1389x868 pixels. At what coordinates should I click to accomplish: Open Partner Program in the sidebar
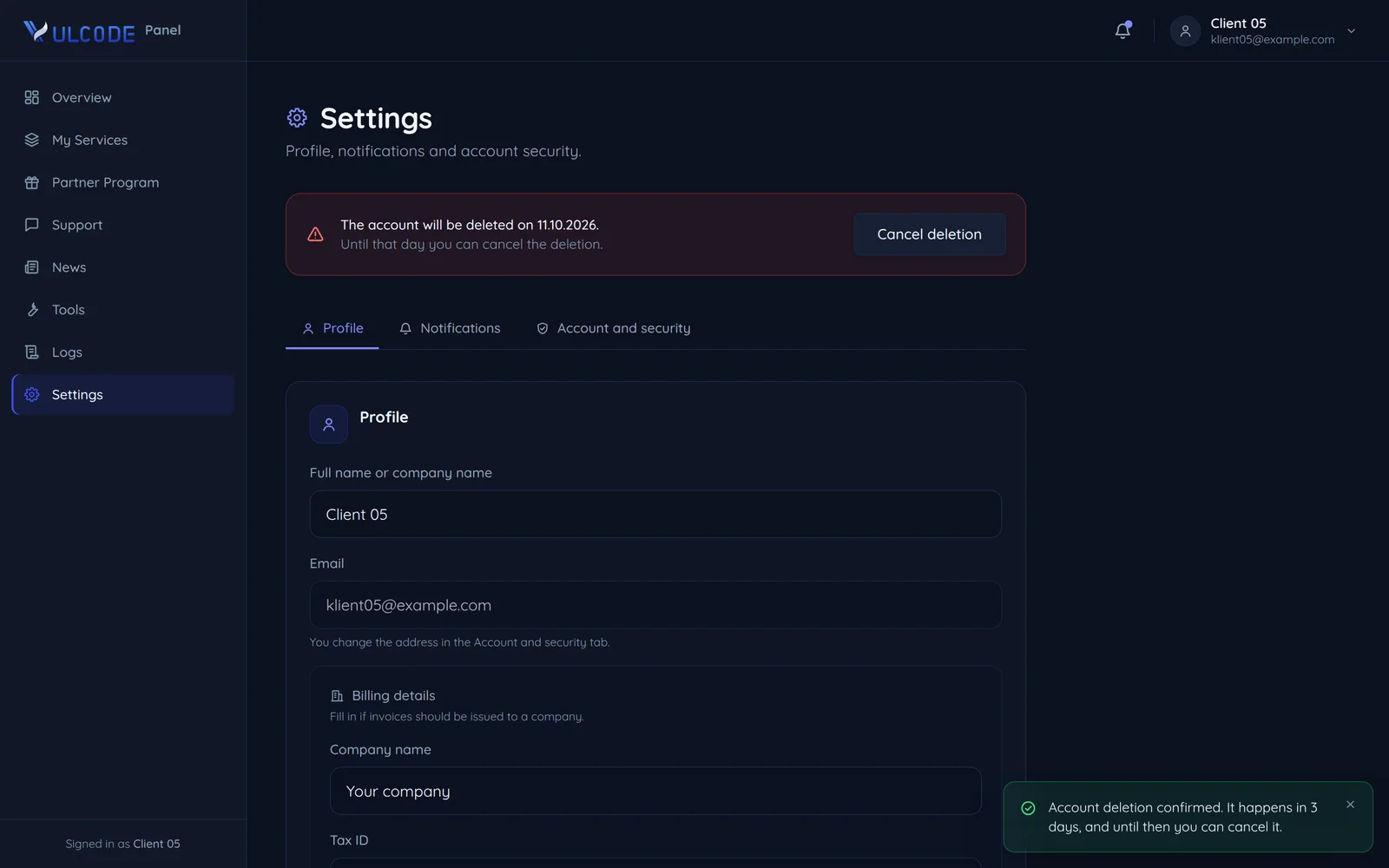click(x=123, y=182)
